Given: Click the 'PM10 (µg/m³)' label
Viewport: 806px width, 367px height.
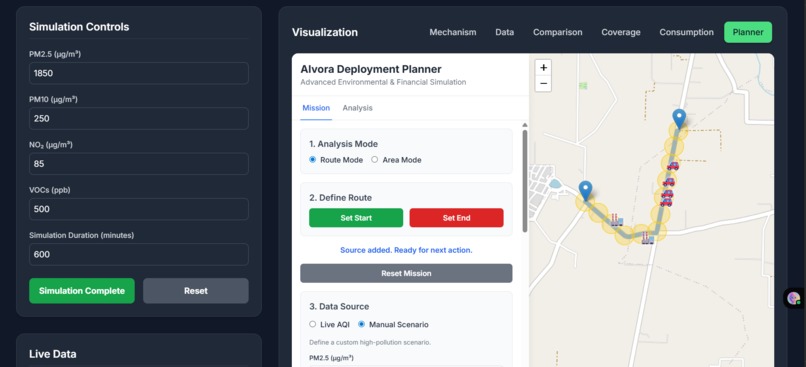Looking at the screenshot, I should pos(53,100).
